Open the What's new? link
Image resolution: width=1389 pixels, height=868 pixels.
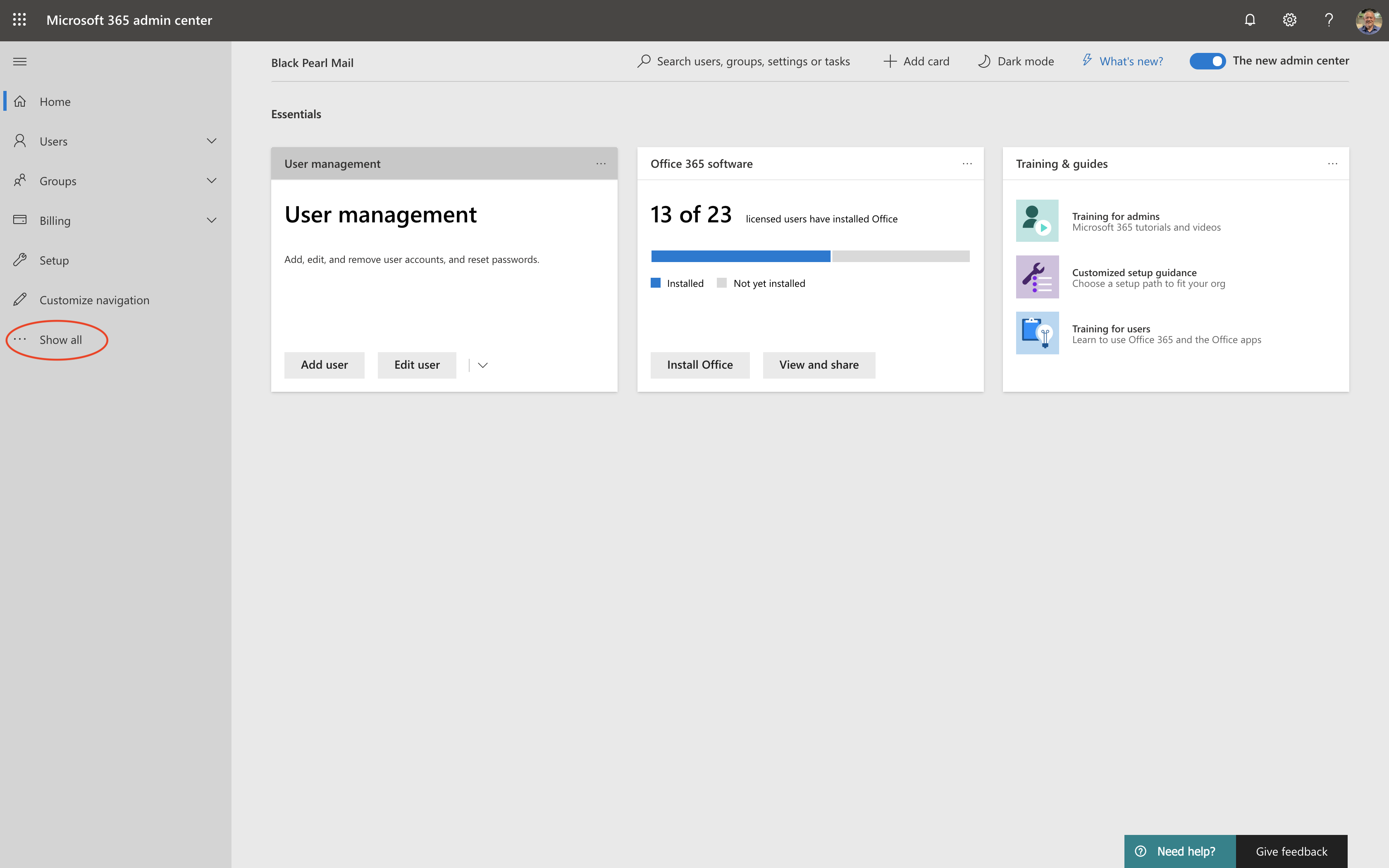1130,62
